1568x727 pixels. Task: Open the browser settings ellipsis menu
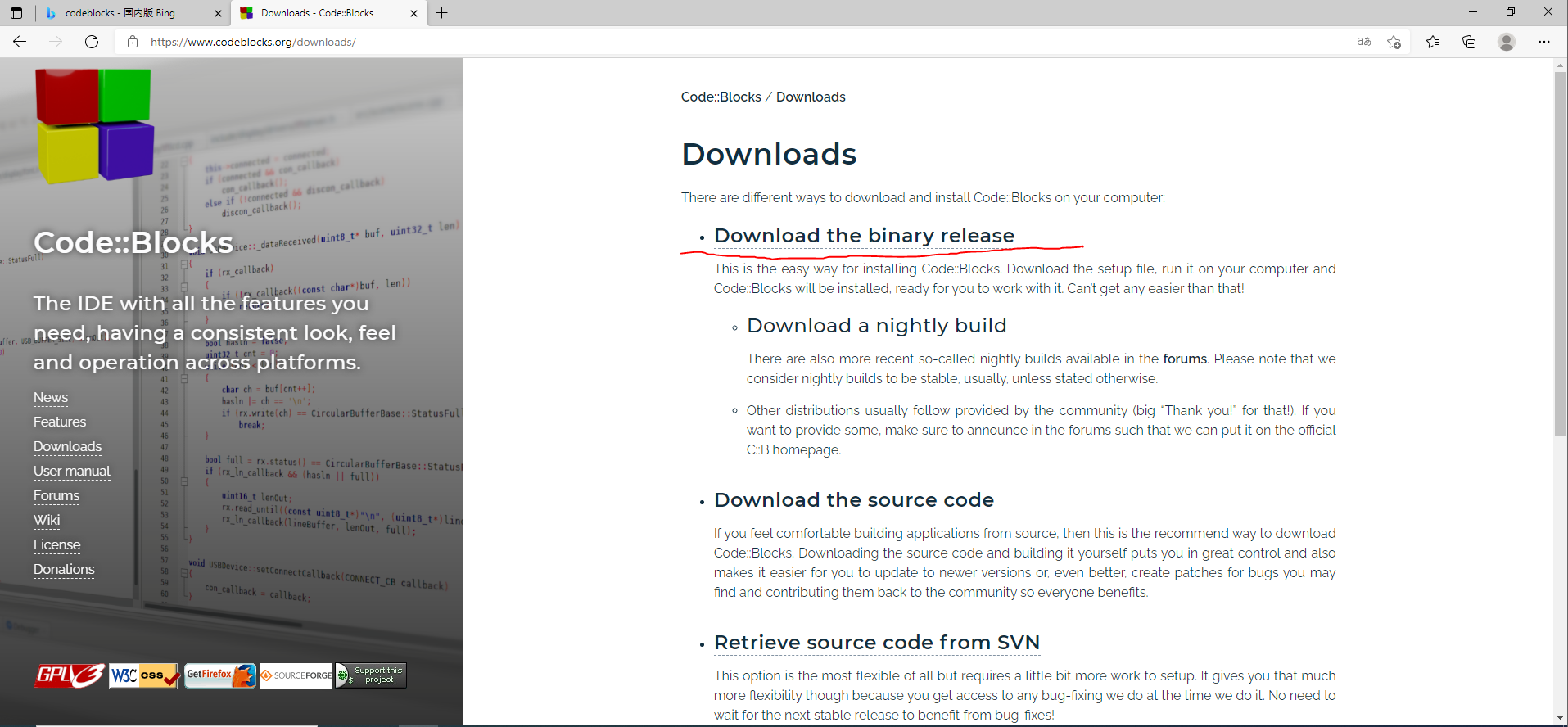pyautogui.click(x=1544, y=42)
